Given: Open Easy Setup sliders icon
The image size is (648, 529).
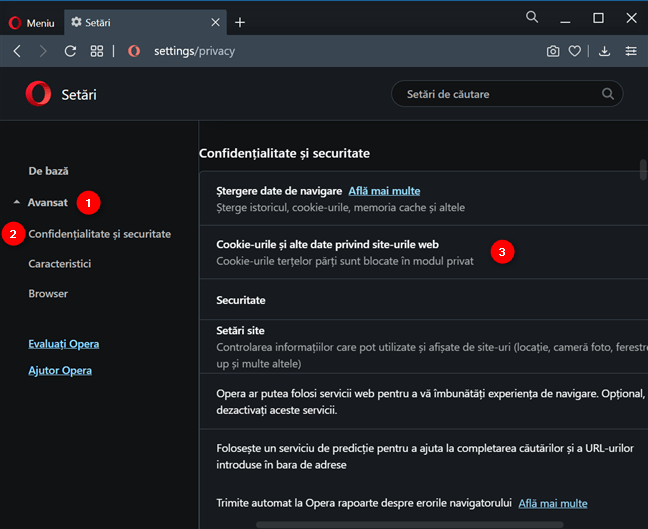Looking at the screenshot, I should coord(631,51).
